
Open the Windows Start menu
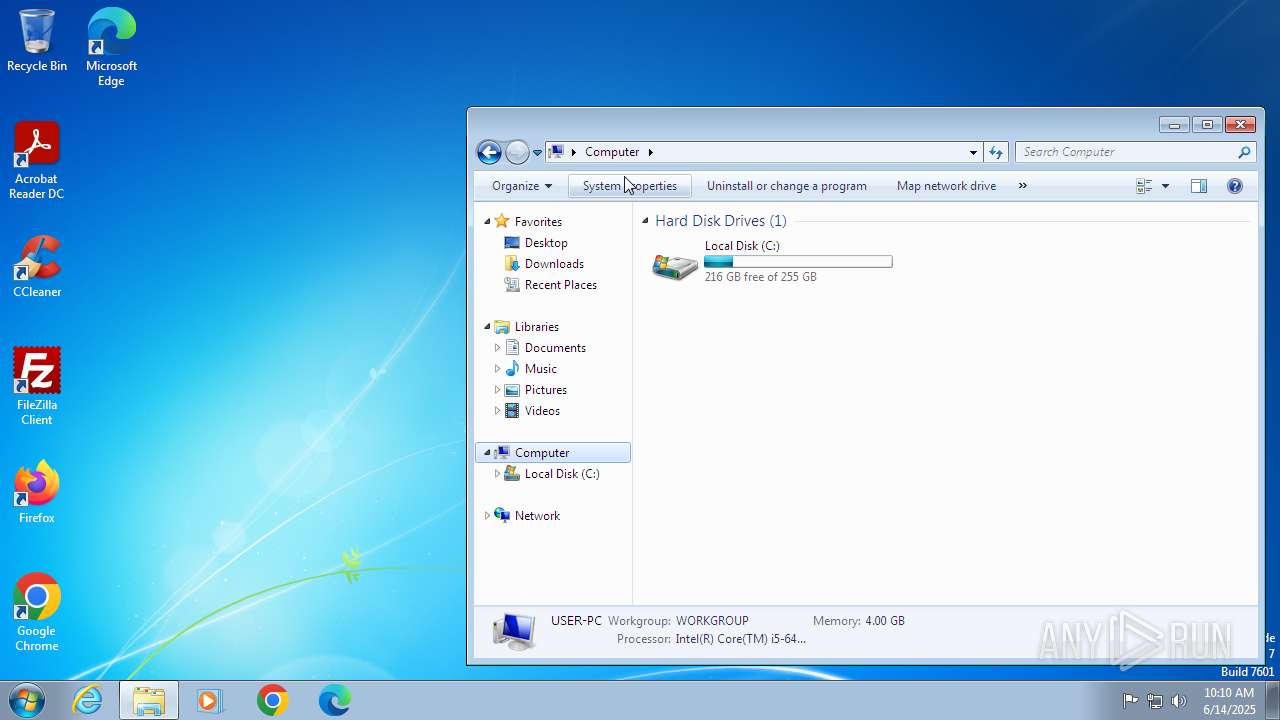point(25,700)
